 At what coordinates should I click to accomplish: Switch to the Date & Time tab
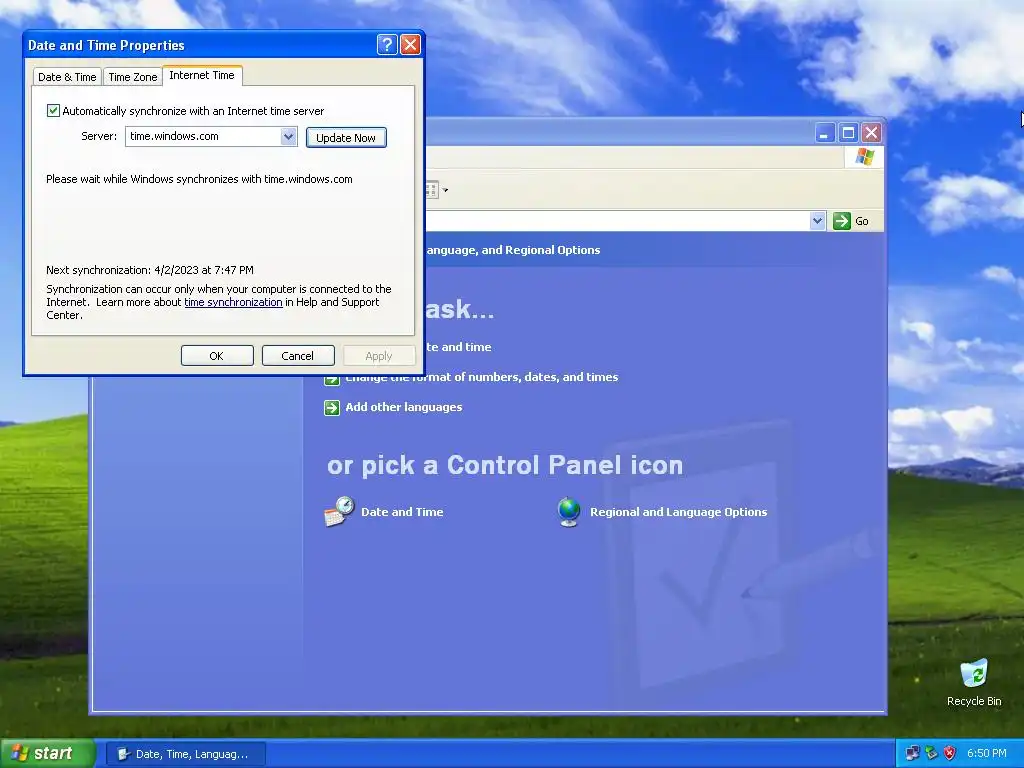click(67, 77)
